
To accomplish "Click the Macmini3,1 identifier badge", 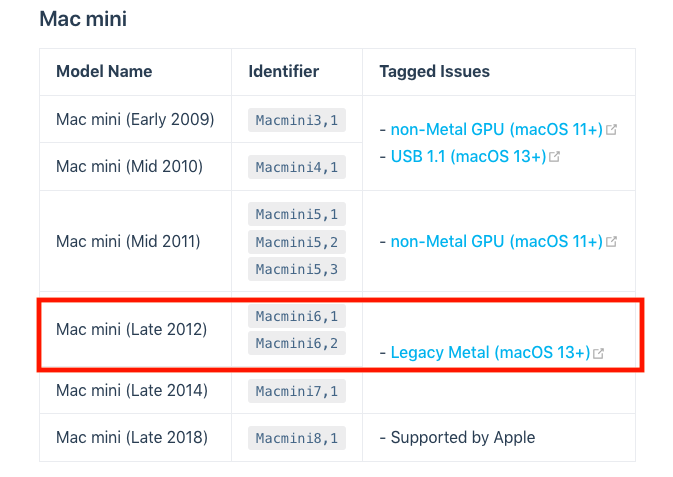I will 297,121.
